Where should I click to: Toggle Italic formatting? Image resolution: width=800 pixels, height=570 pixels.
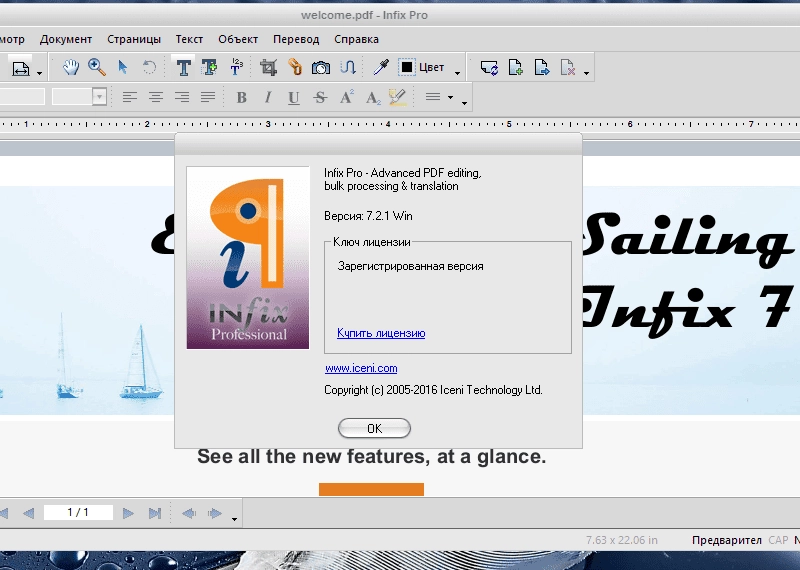tap(267, 97)
